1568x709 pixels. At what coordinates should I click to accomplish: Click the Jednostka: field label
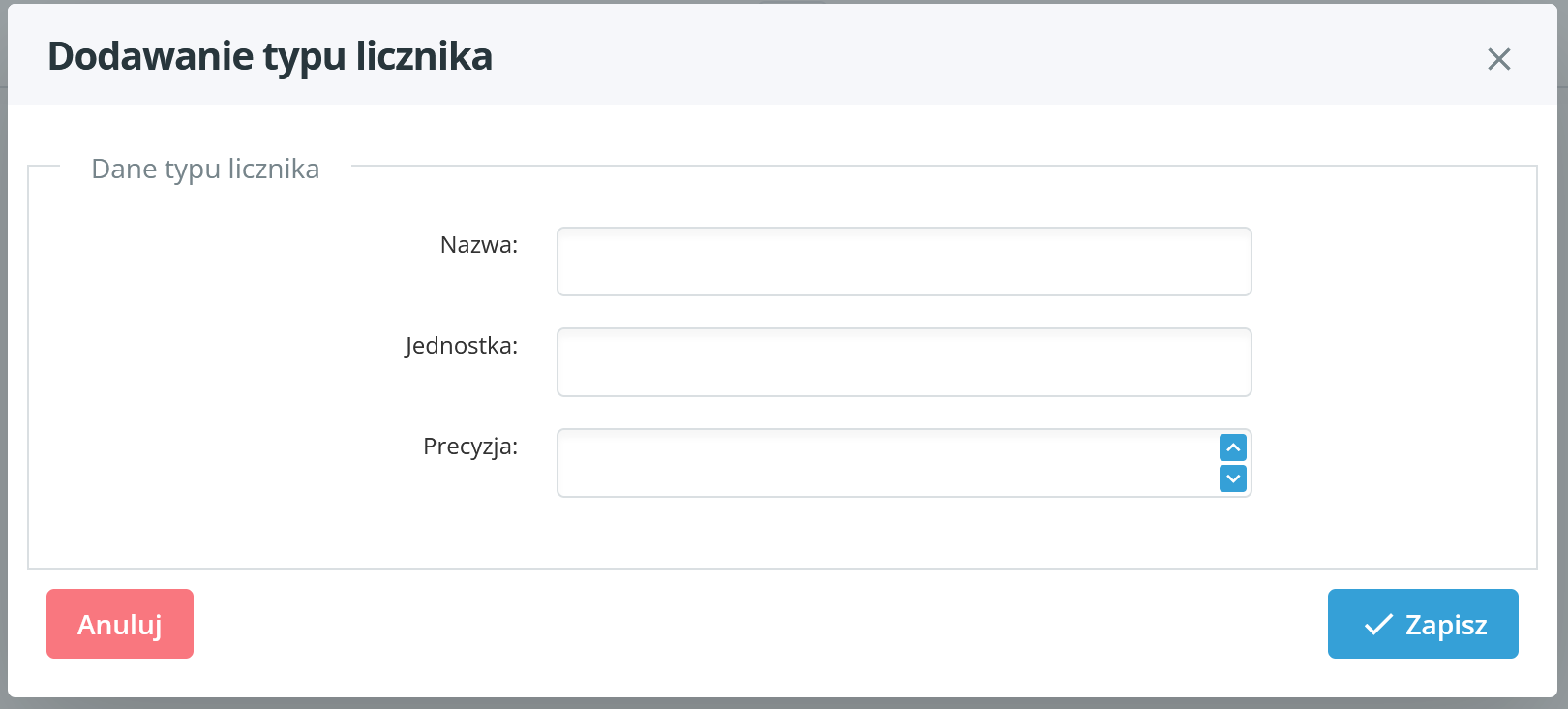[462, 346]
